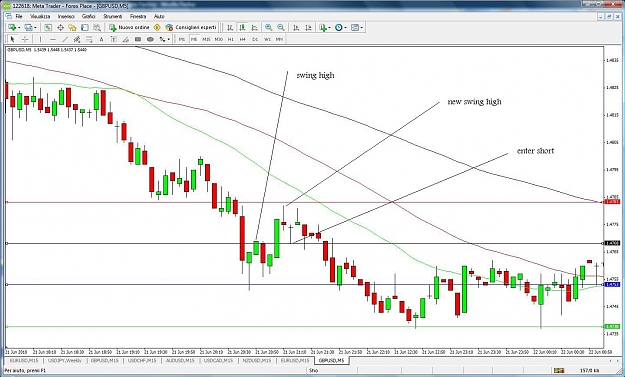
Task: Toggle the Data Window crosshair-target icon
Action: (60, 27)
